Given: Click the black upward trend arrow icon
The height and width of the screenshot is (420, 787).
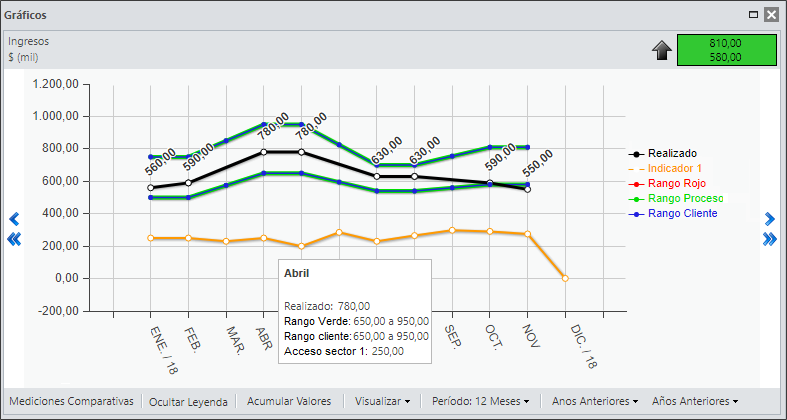Looking at the screenshot, I should (662, 51).
